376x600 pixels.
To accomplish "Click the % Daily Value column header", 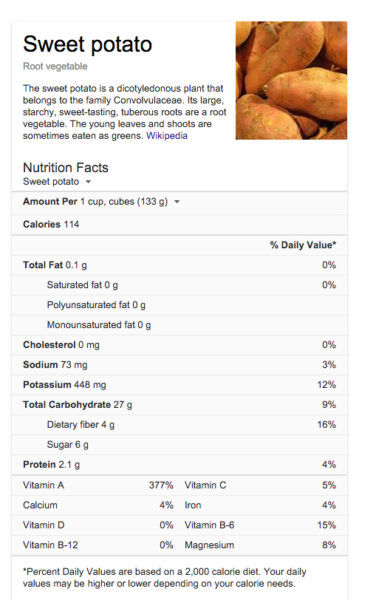I will 303,245.
